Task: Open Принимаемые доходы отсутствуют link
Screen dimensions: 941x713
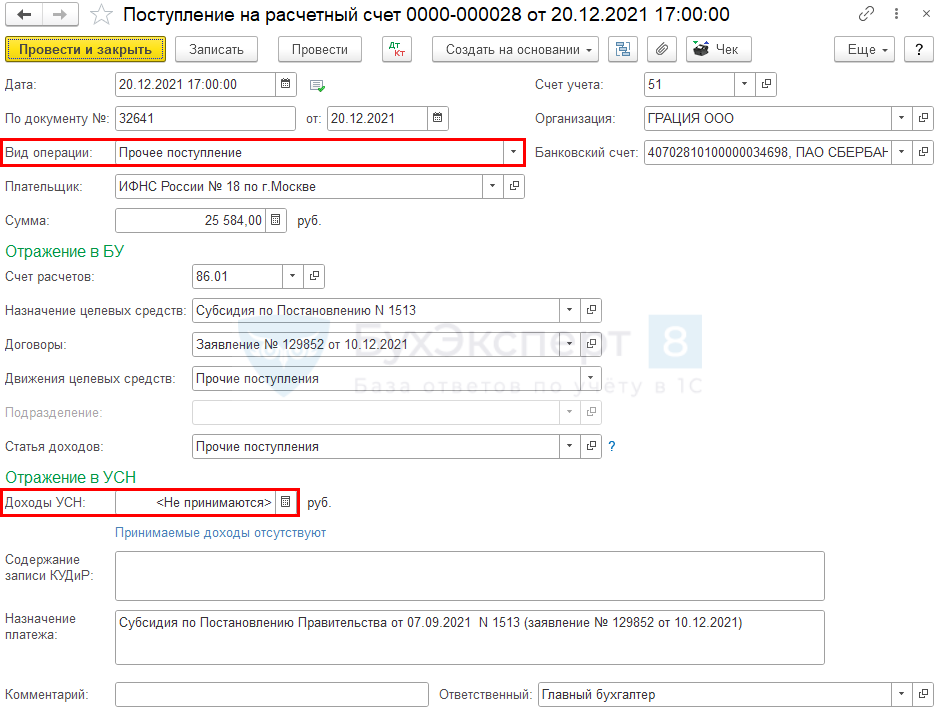Action: [x=220, y=532]
